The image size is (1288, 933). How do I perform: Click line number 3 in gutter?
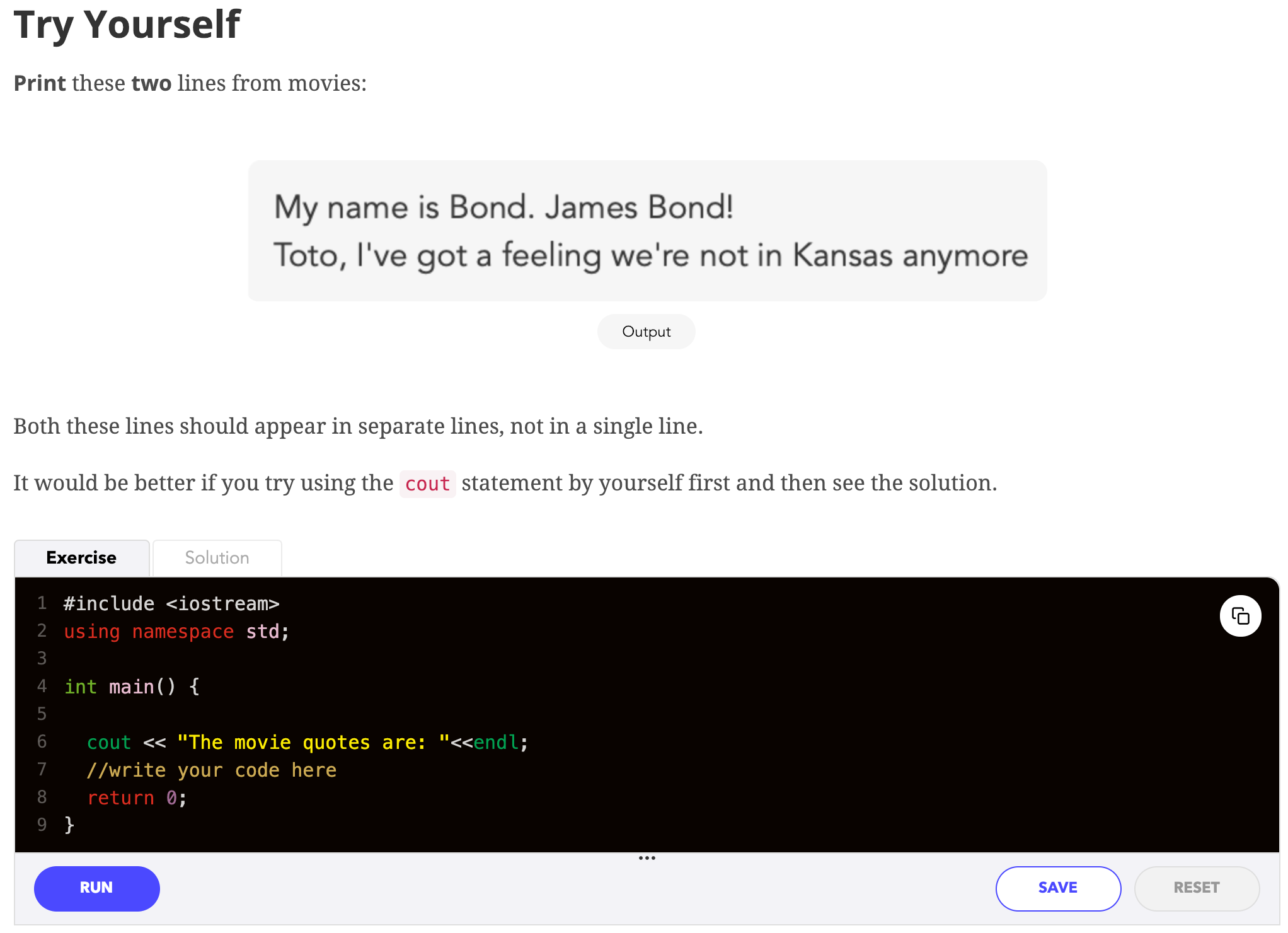pos(42,659)
